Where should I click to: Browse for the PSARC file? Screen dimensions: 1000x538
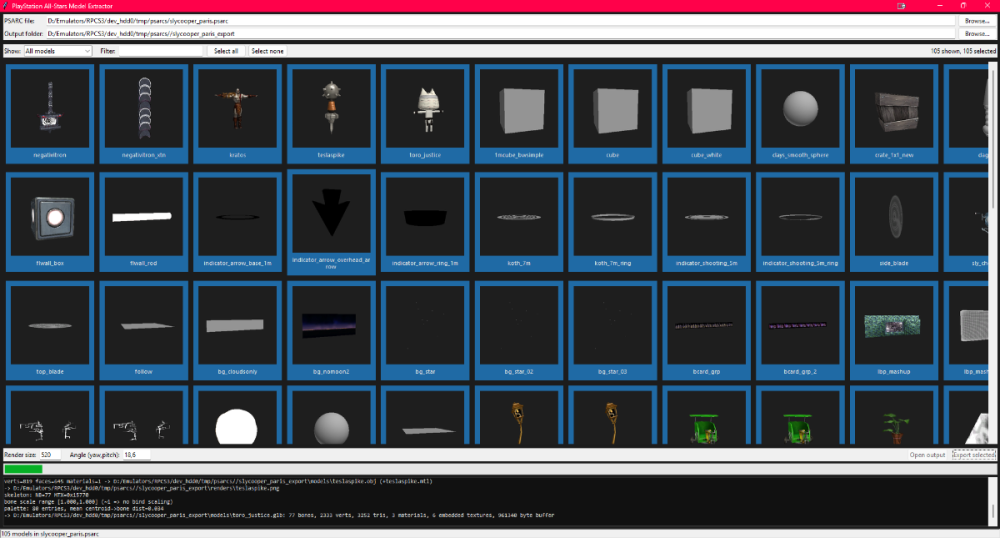pos(976,21)
